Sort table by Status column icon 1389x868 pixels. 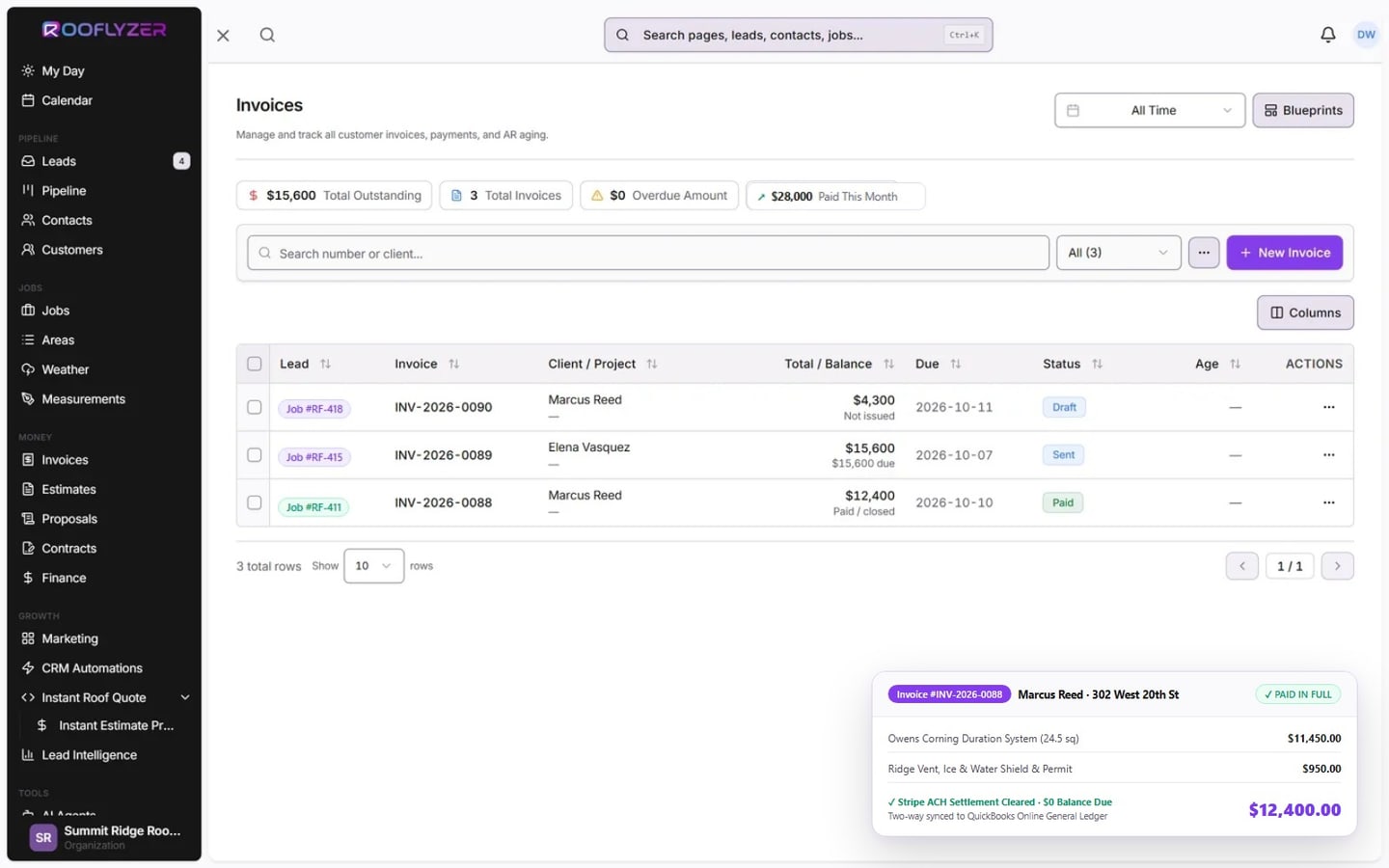(x=1097, y=364)
